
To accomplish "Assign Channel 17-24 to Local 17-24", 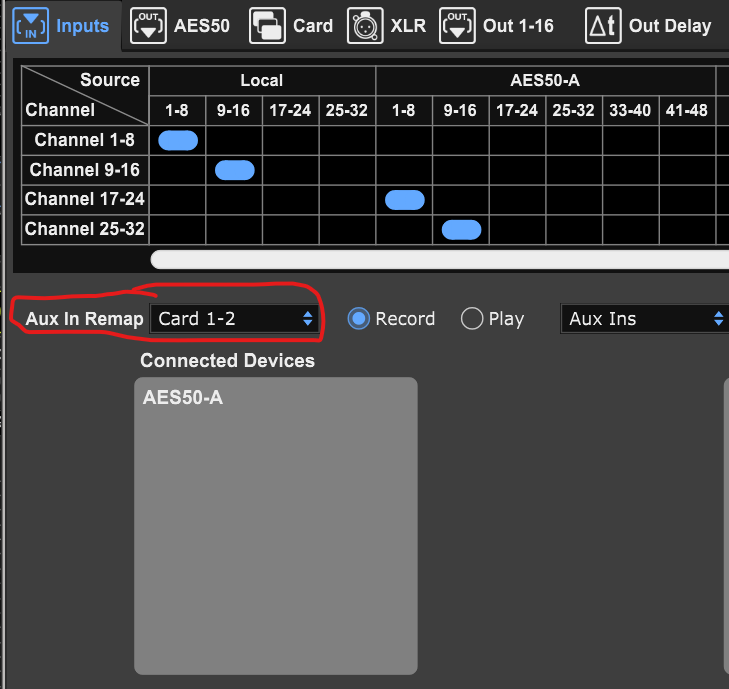I will (291, 200).
